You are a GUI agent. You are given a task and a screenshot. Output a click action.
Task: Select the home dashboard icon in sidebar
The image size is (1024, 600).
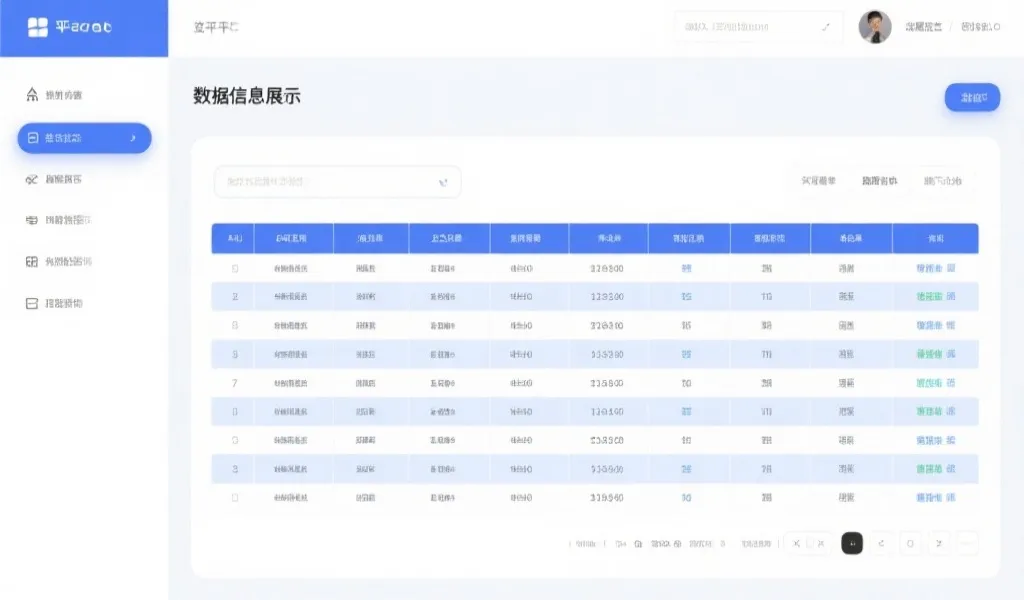point(30,92)
